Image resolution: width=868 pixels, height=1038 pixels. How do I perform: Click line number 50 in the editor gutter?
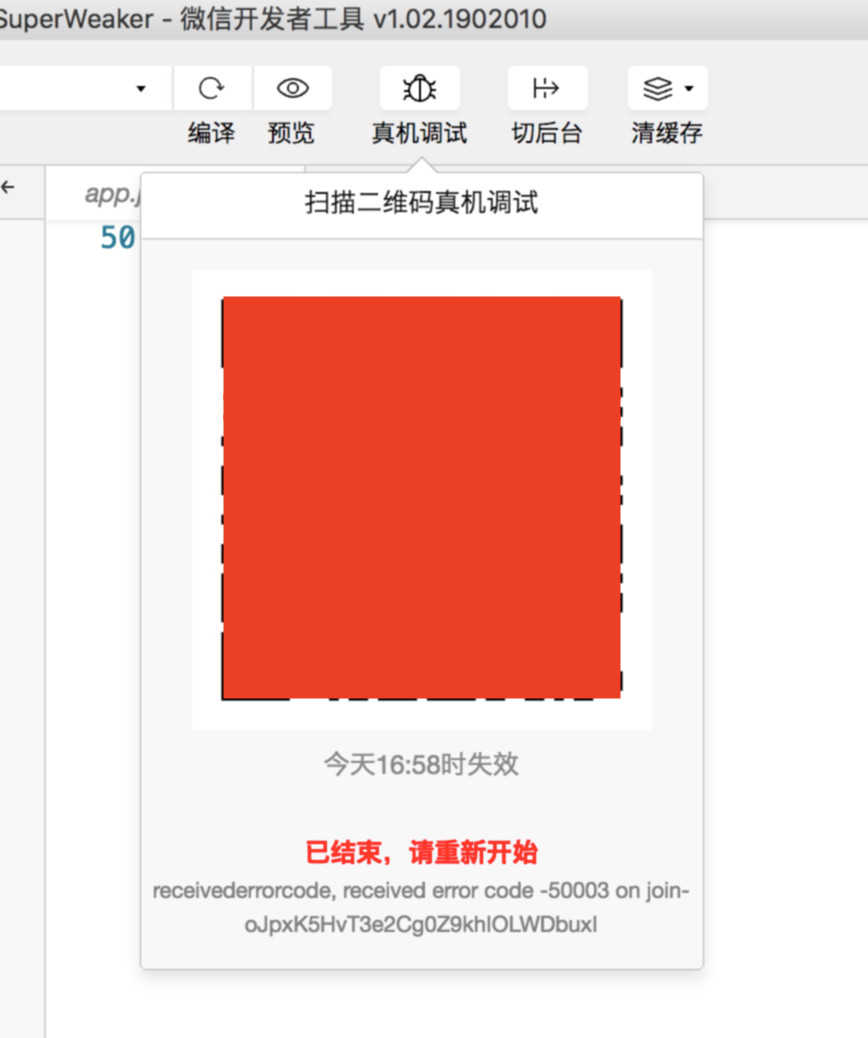point(118,238)
